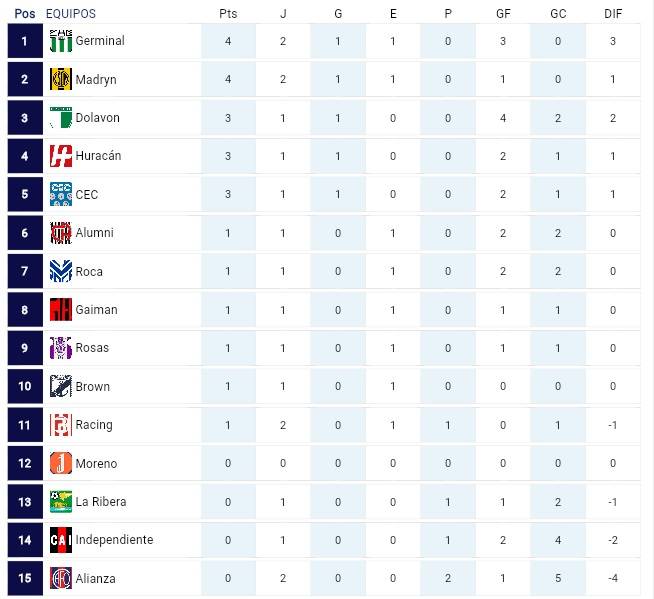The image size is (654, 599).
Task: Click the Germinal team crest icon
Action: [x=61, y=41]
